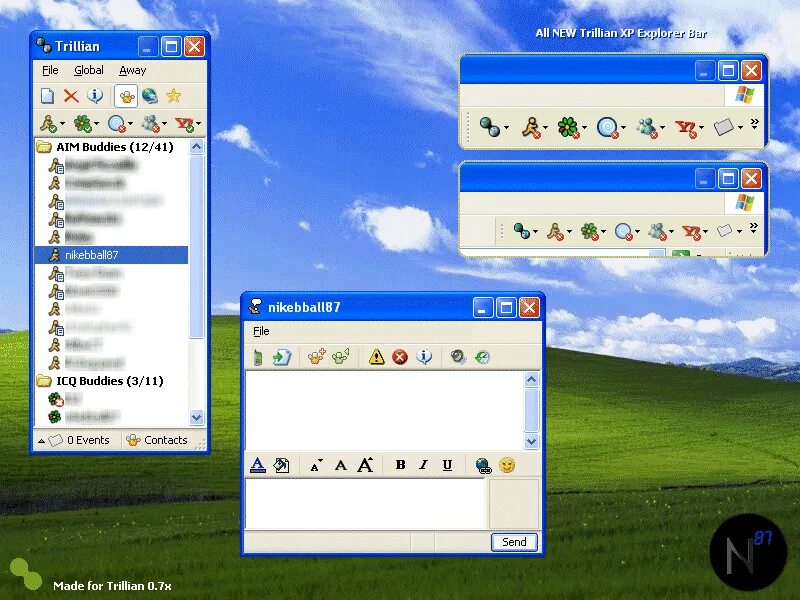Click IRC swirl icon in upper explorer bar

click(x=607, y=127)
